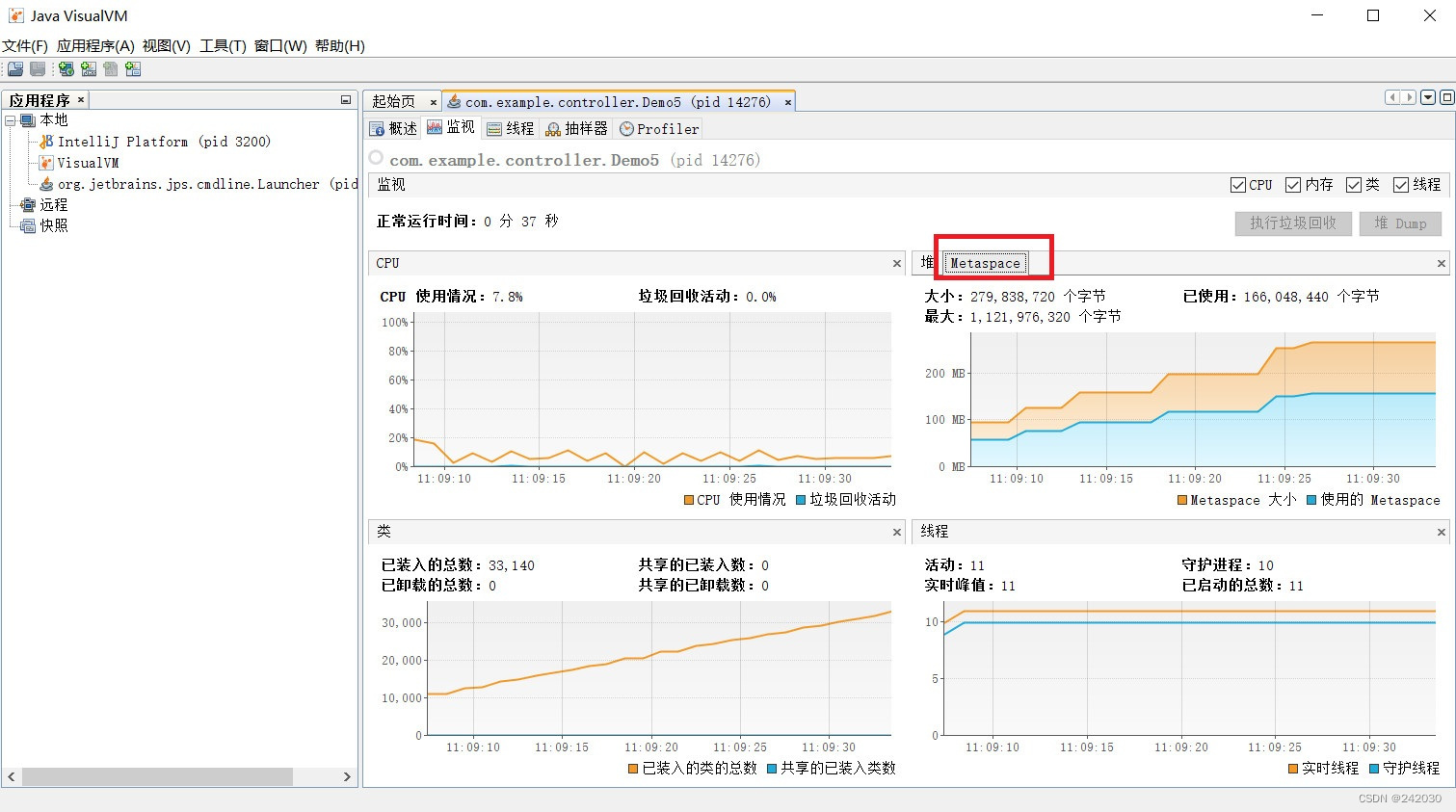The image size is (1456, 812).
Task: Open the 视图(V) menu
Action: (x=166, y=45)
